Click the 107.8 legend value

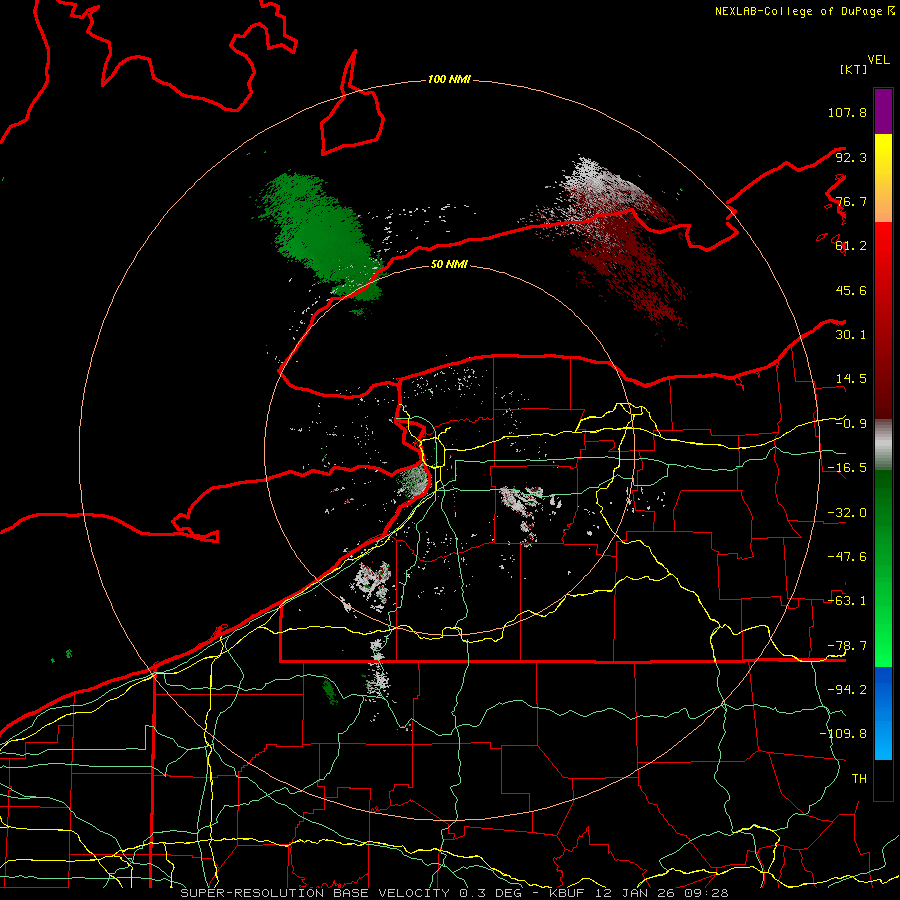pos(847,112)
